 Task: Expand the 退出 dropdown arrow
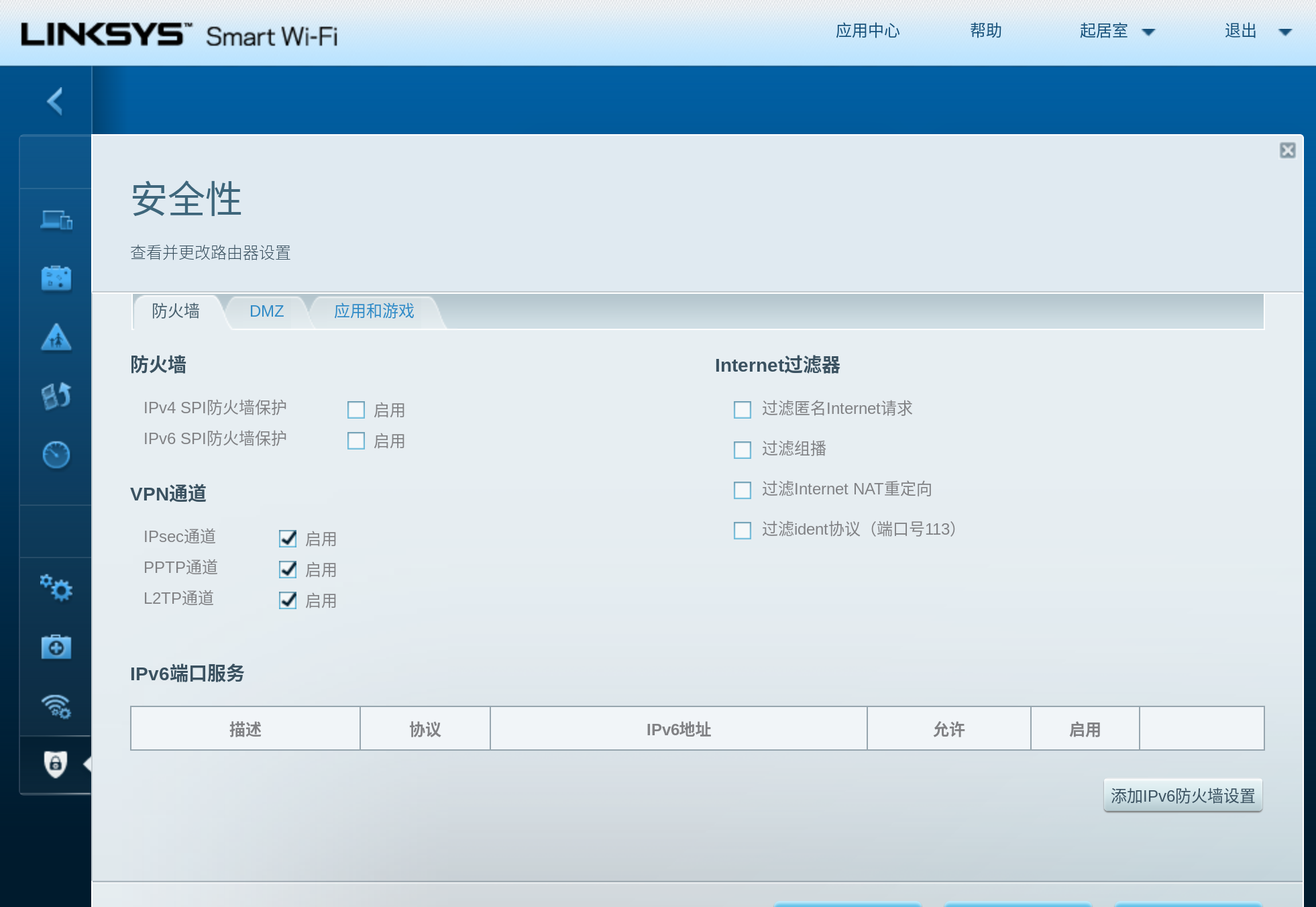[1284, 32]
